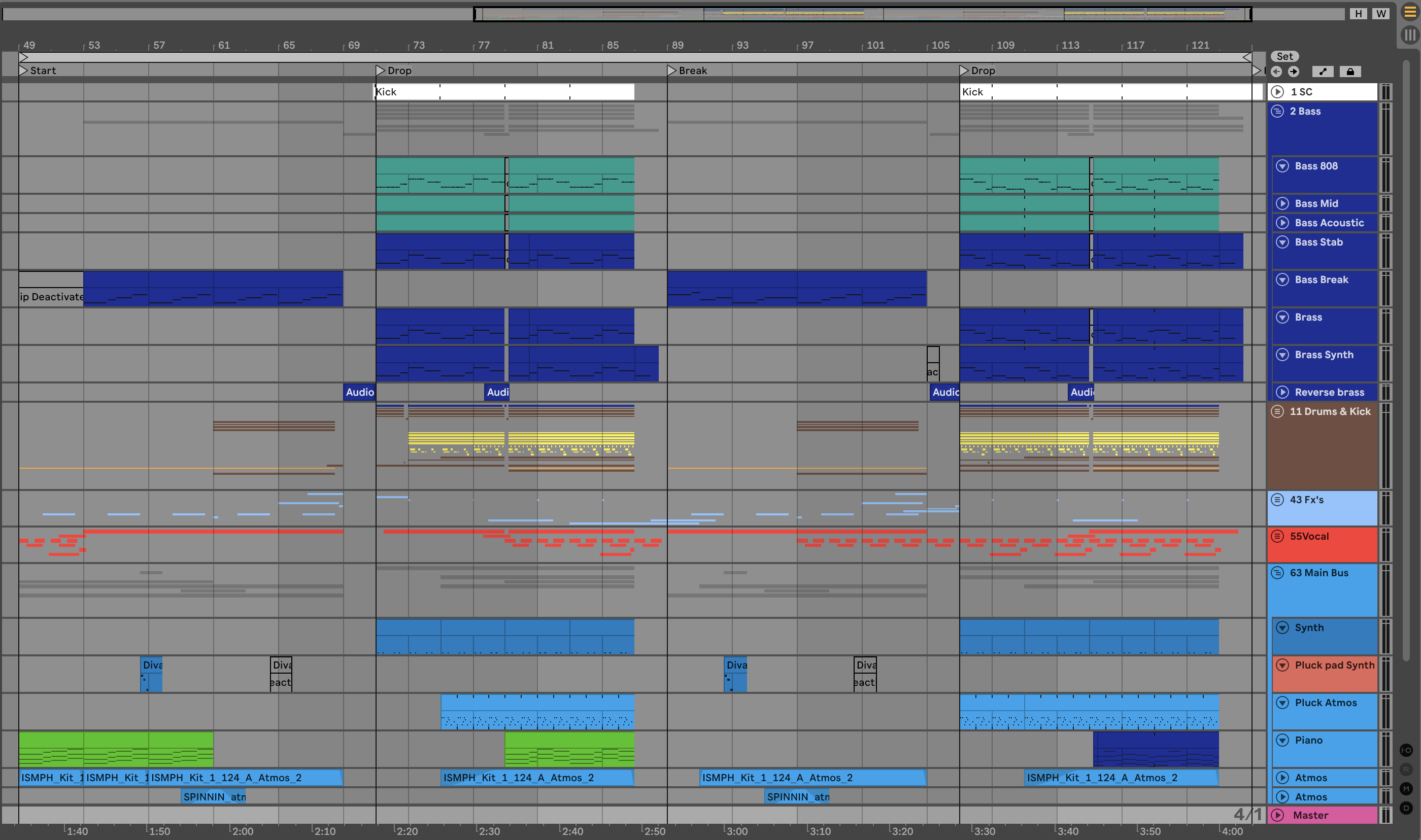This screenshot has width=1421, height=840.
Task: Jump to the next locator arrow
Action: [1294, 72]
